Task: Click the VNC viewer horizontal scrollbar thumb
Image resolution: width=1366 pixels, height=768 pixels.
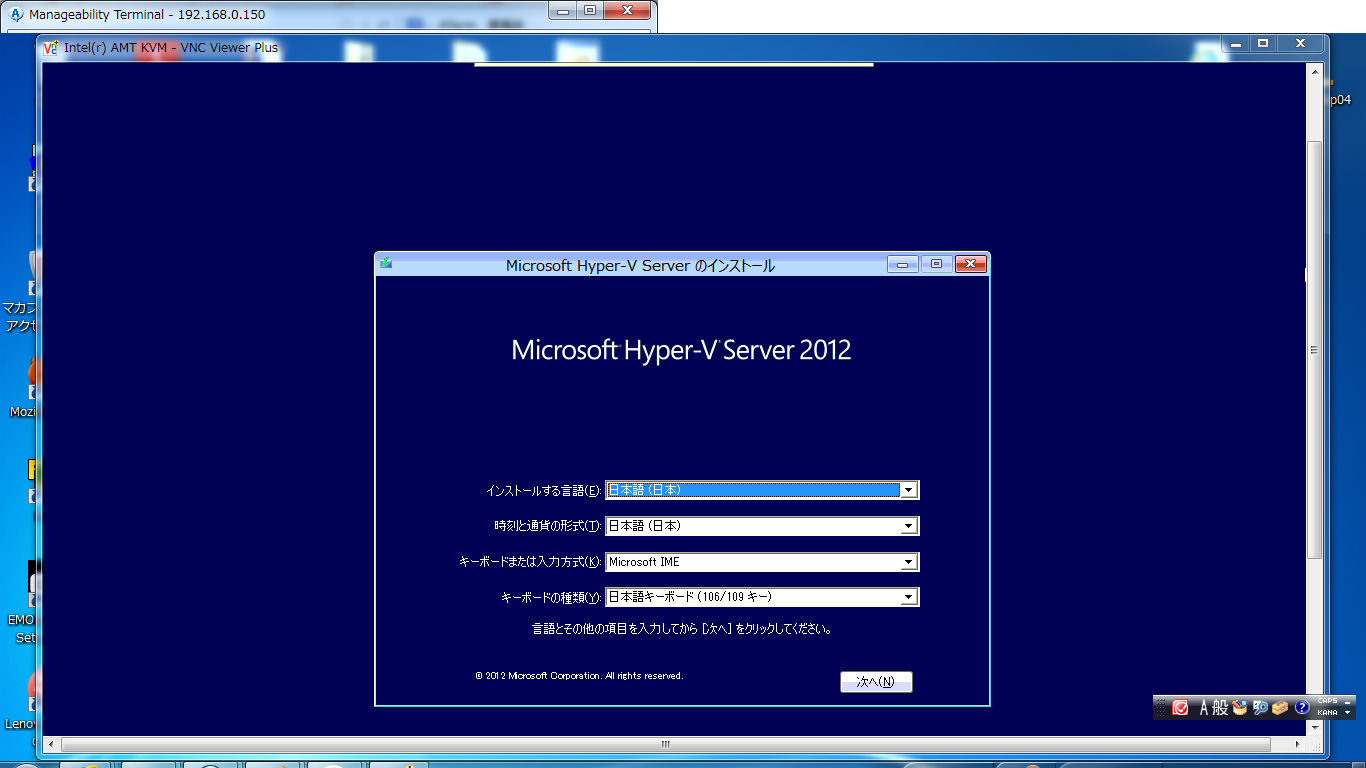Action: pyautogui.click(x=666, y=745)
